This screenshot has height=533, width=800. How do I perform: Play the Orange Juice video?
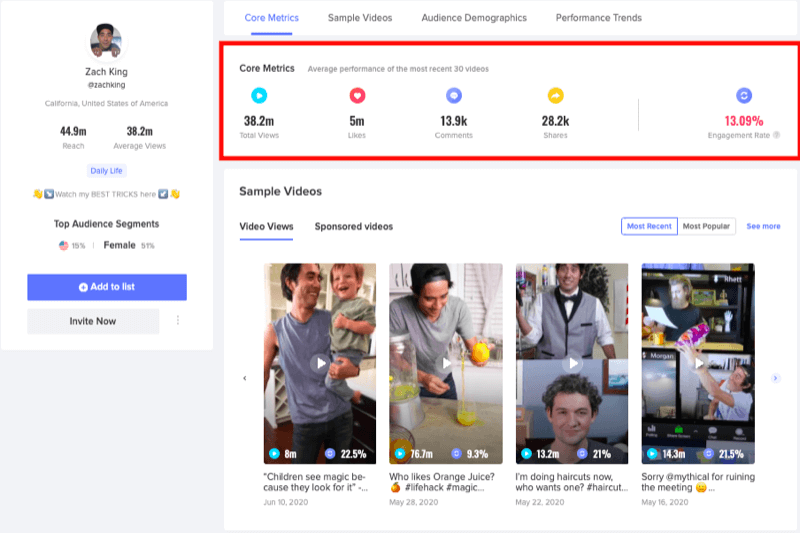pyautogui.click(x=446, y=363)
